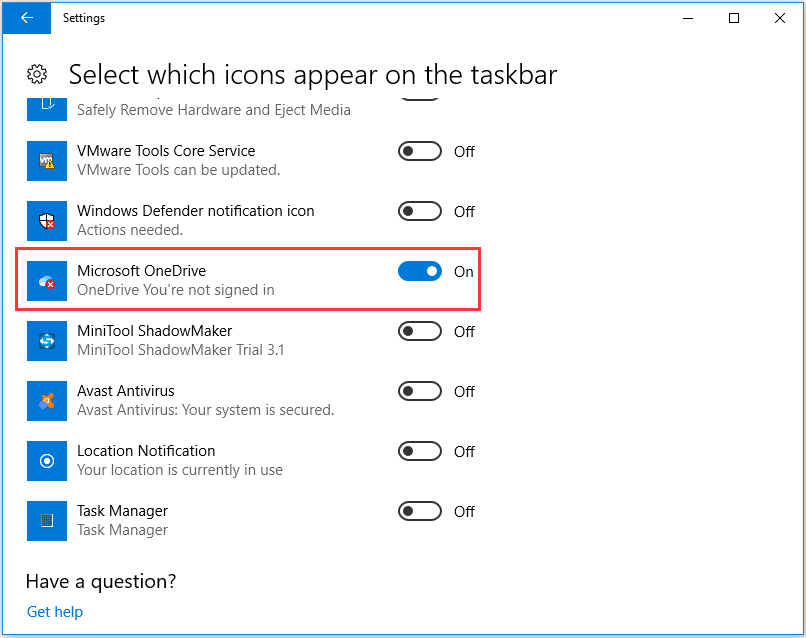The width and height of the screenshot is (806, 638).
Task: Enable the MiniTool ShadowMaker toggle
Action: [x=420, y=332]
